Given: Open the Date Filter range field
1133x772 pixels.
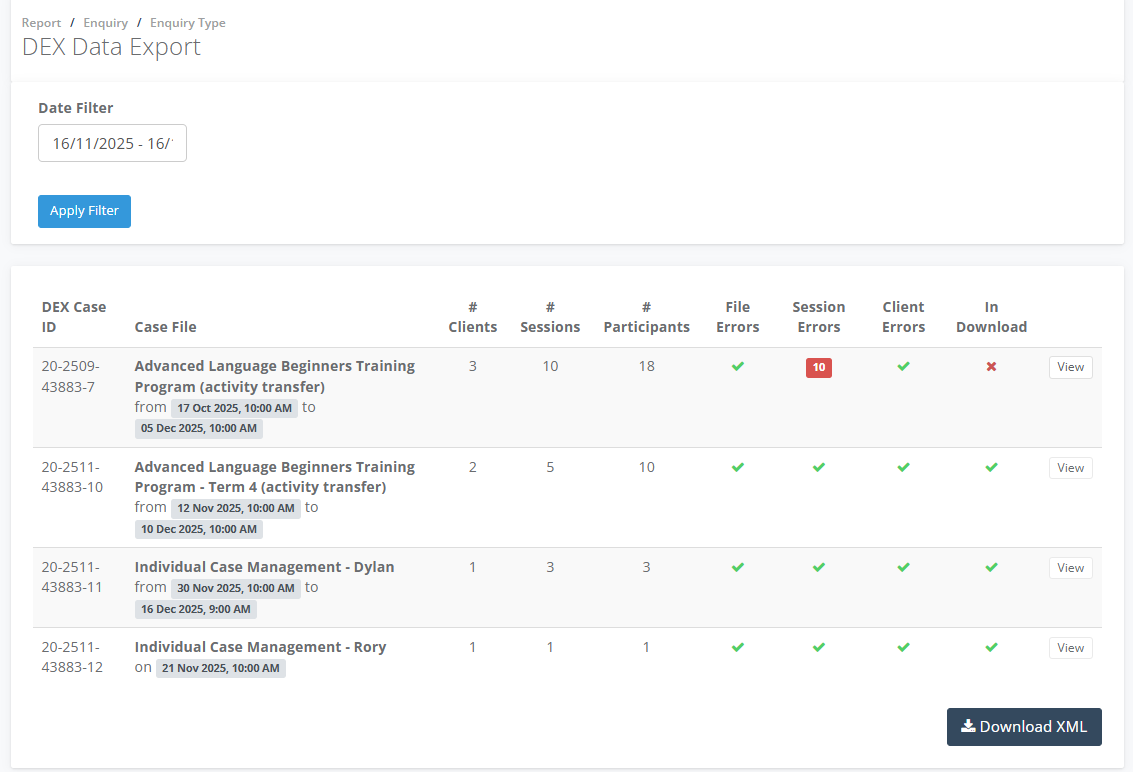Looking at the screenshot, I should point(112,143).
